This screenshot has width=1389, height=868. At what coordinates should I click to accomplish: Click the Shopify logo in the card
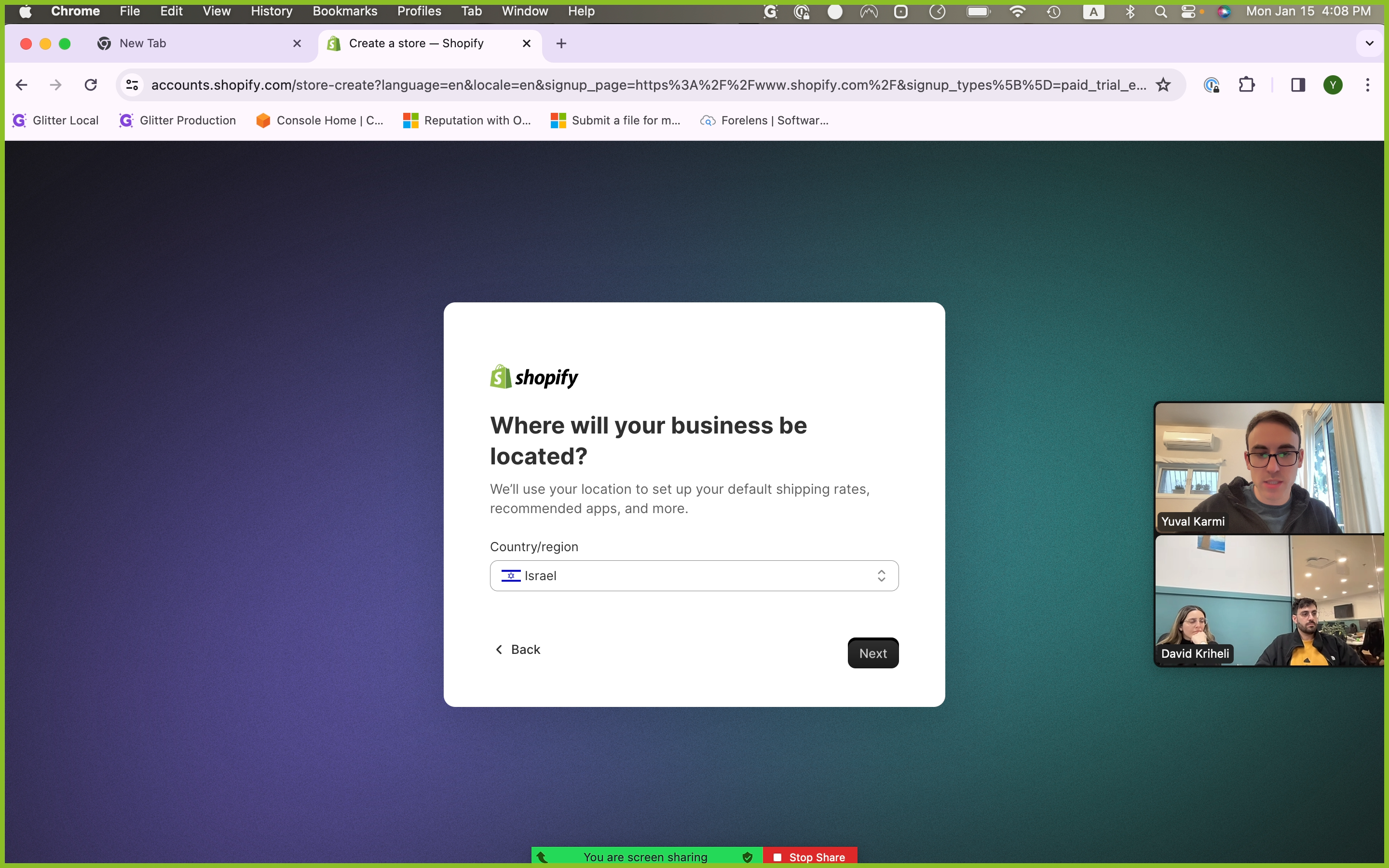[534, 377]
